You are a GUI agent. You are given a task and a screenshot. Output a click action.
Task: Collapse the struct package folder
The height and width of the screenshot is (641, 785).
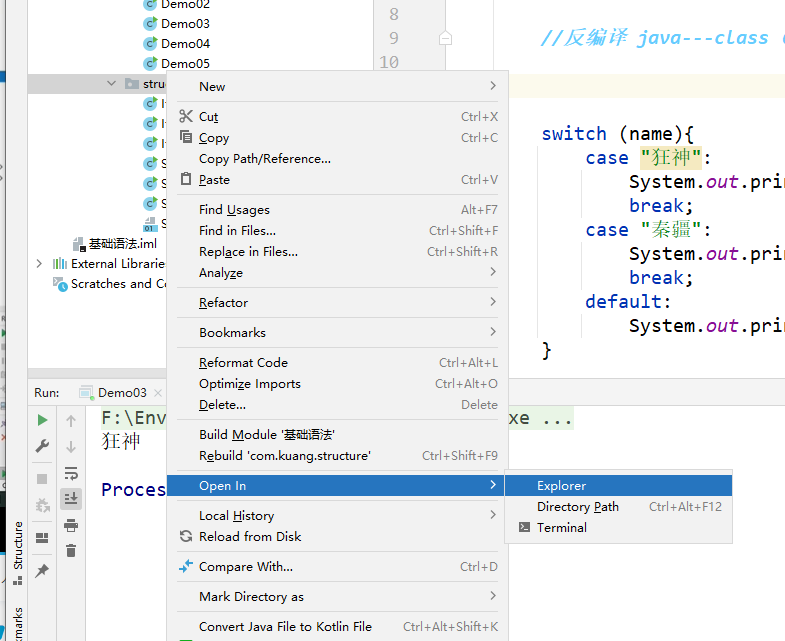click(x=111, y=84)
